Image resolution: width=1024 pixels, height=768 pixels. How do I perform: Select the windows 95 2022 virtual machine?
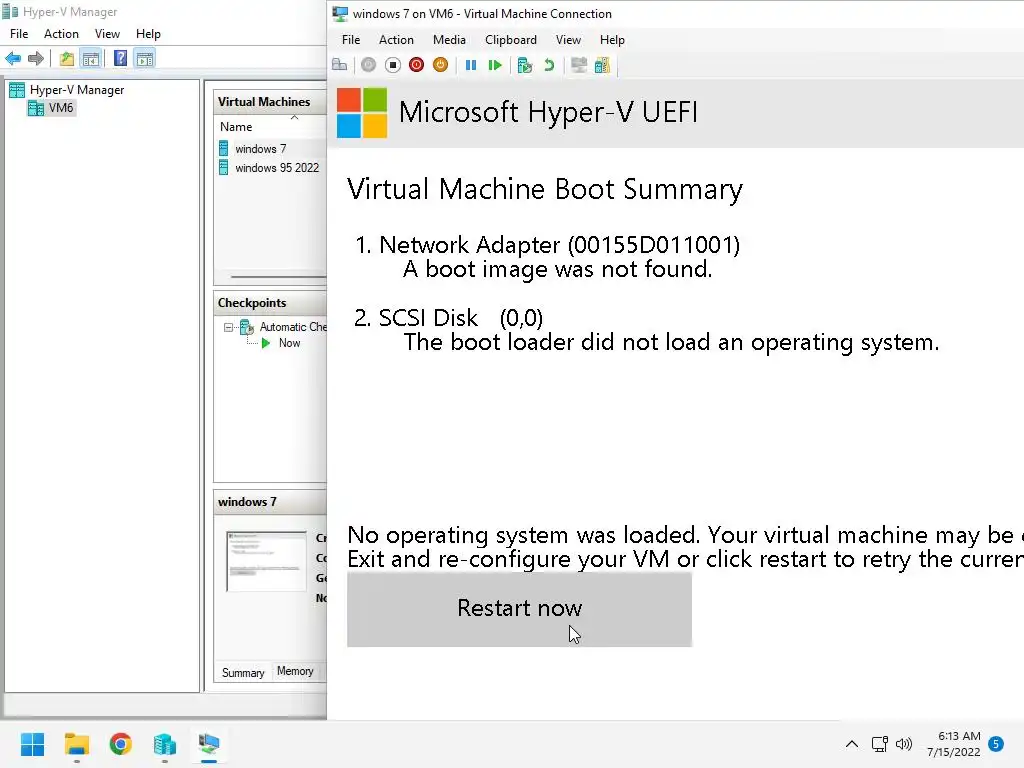click(x=272, y=168)
